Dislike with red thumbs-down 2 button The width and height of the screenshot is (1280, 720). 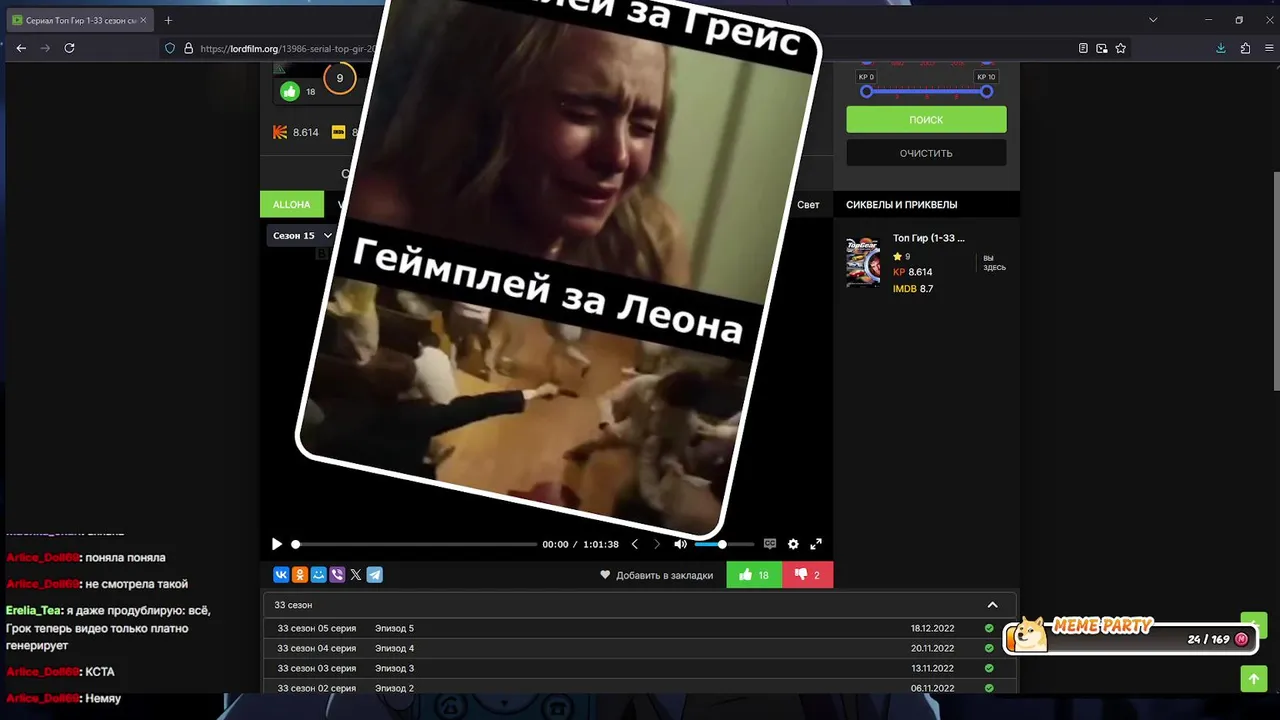point(808,575)
